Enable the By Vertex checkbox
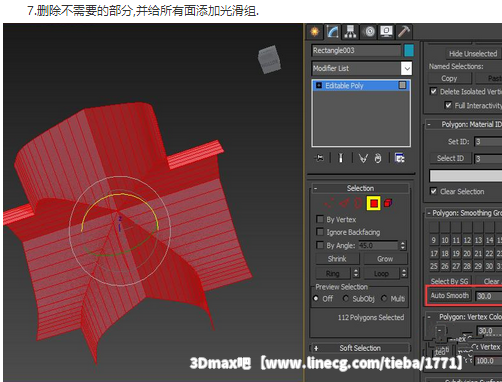This screenshot has height=382, width=502. tap(320, 219)
